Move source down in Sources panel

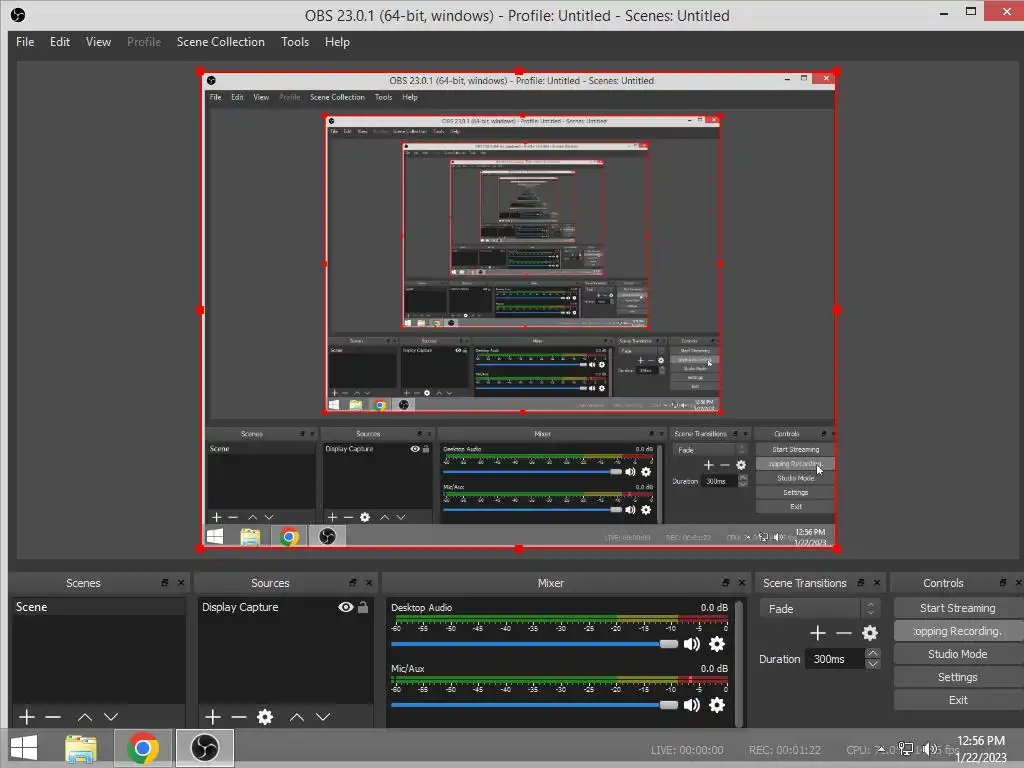pyautogui.click(x=323, y=717)
